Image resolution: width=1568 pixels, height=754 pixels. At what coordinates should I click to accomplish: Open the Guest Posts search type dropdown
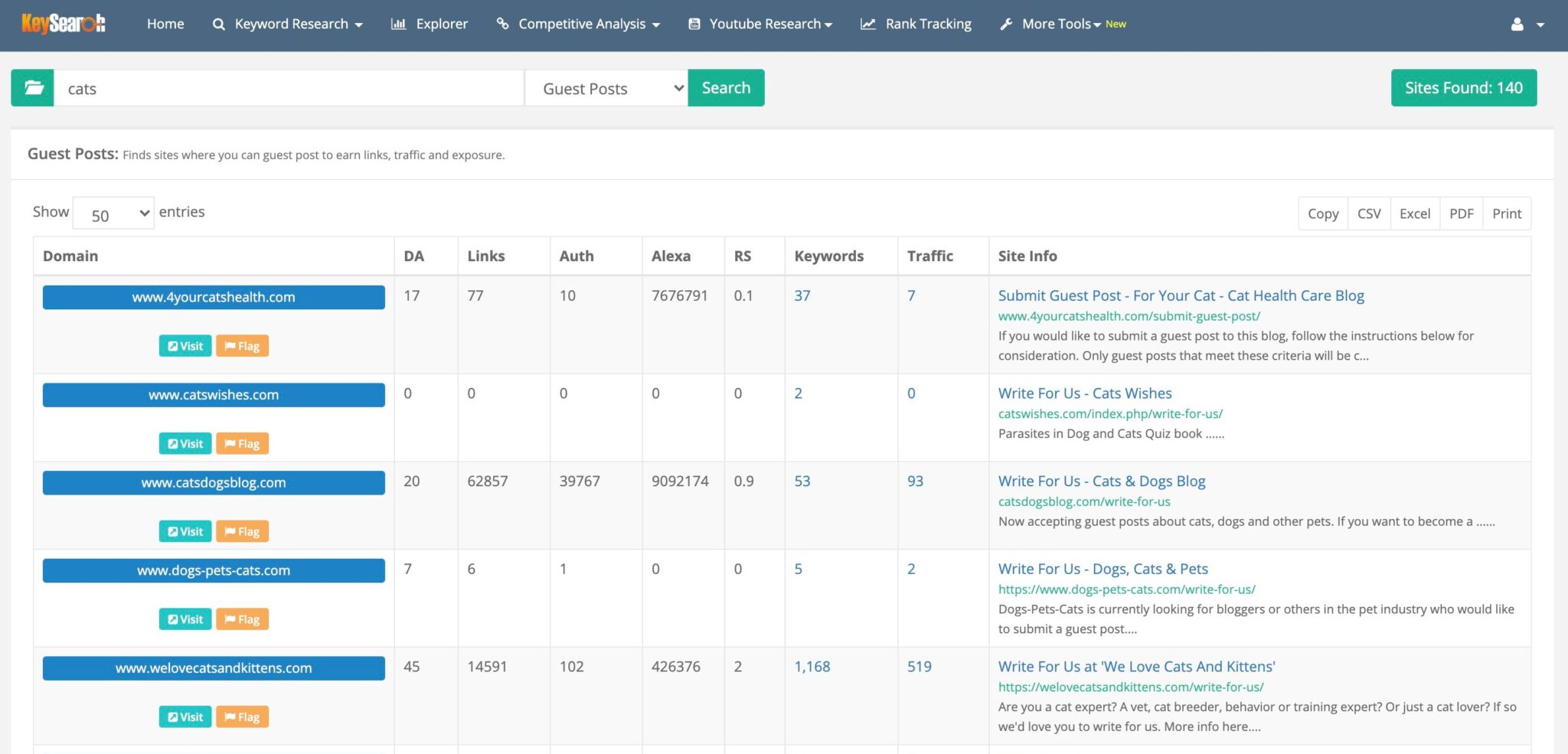point(607,88)
